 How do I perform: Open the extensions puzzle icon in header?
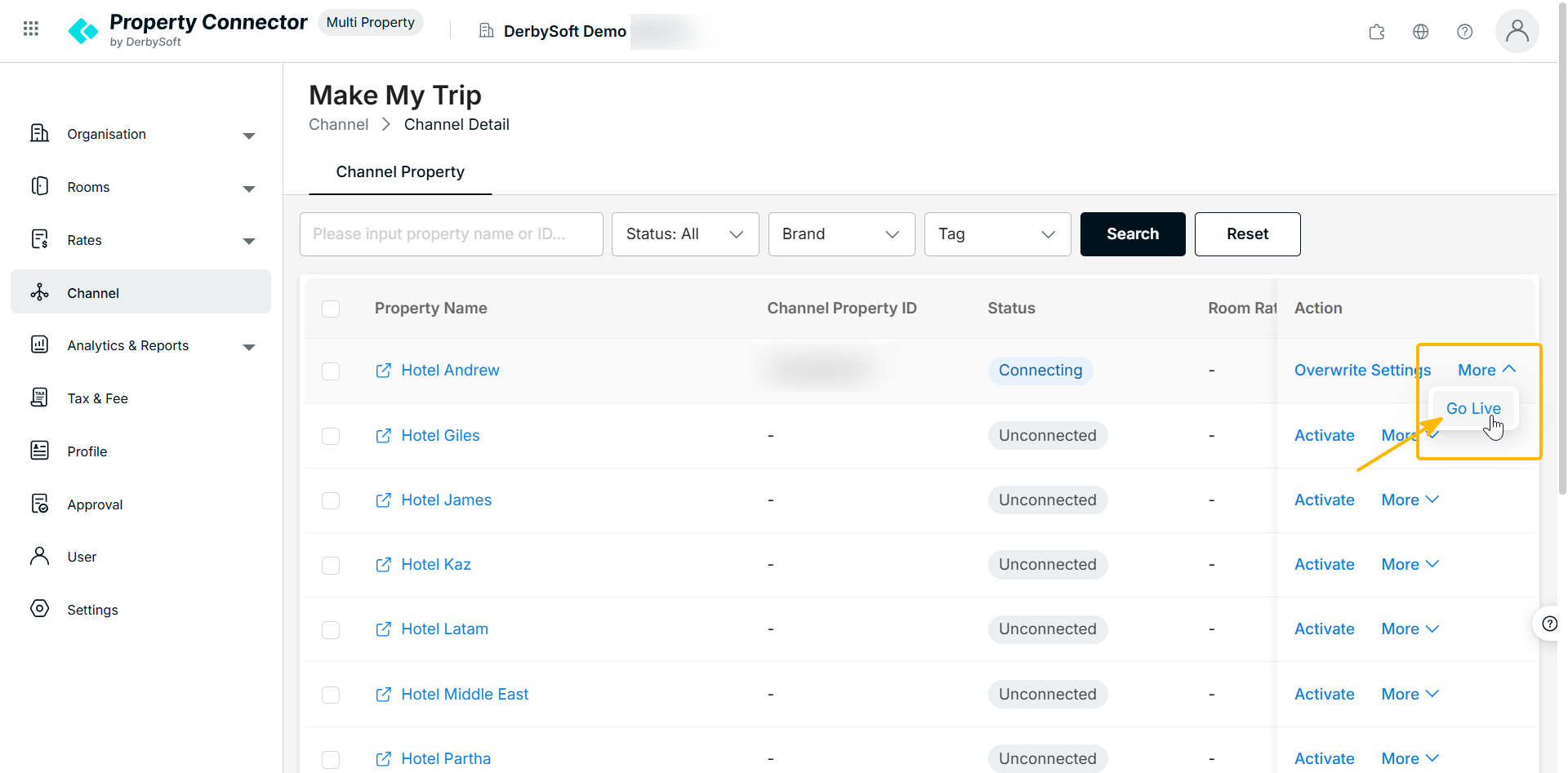coord(1377,32)
